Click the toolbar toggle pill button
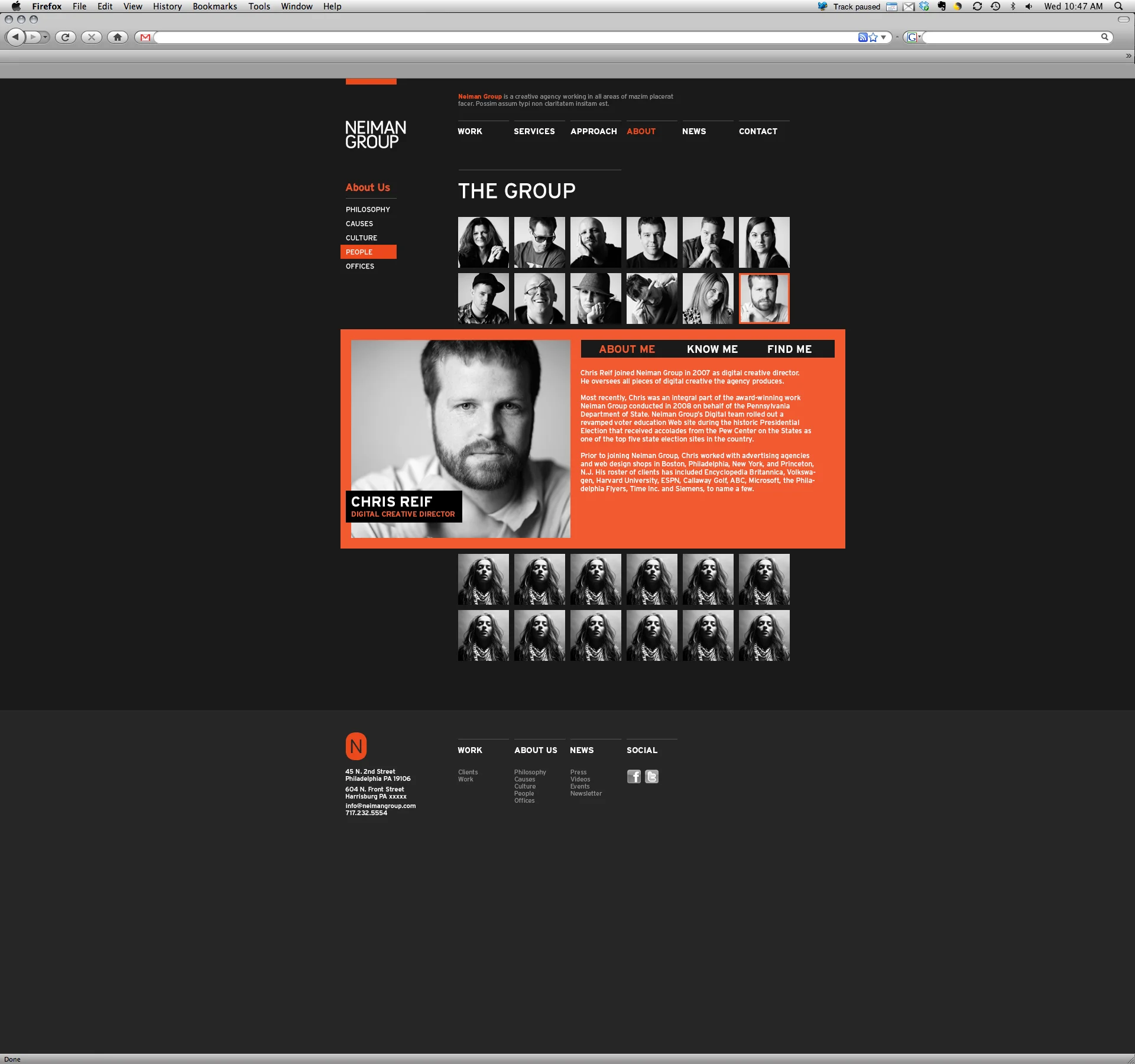 click(1124, 19)
